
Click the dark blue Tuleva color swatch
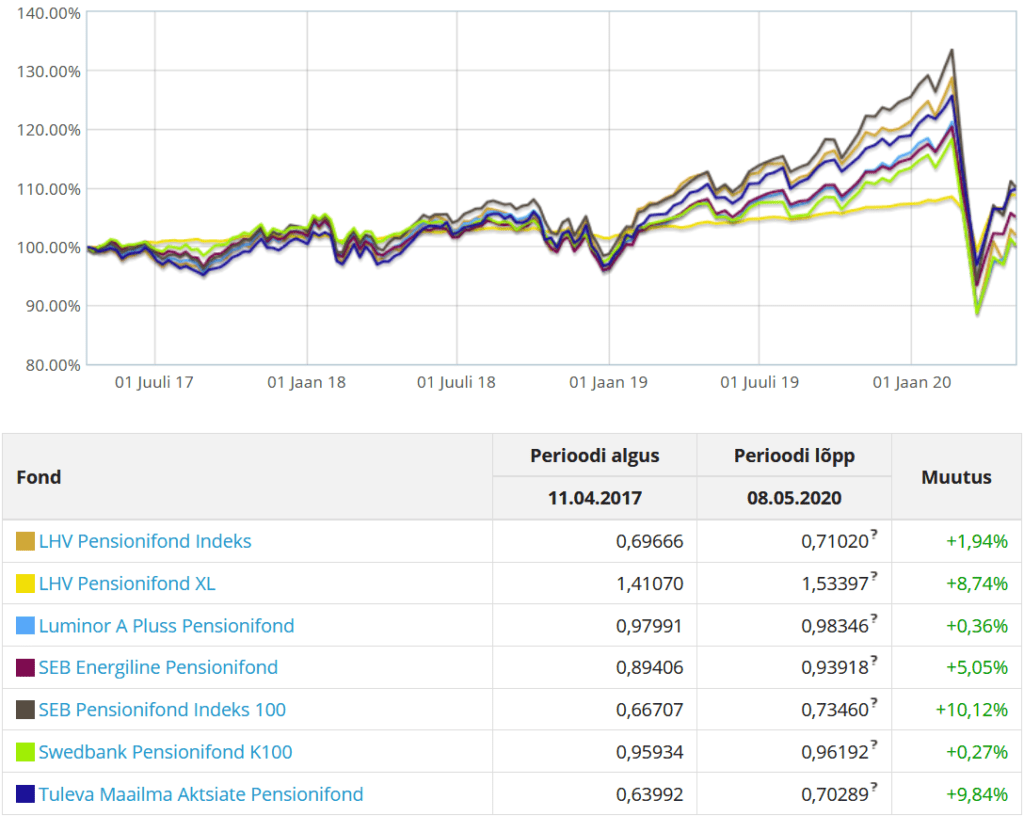[25, 794]
